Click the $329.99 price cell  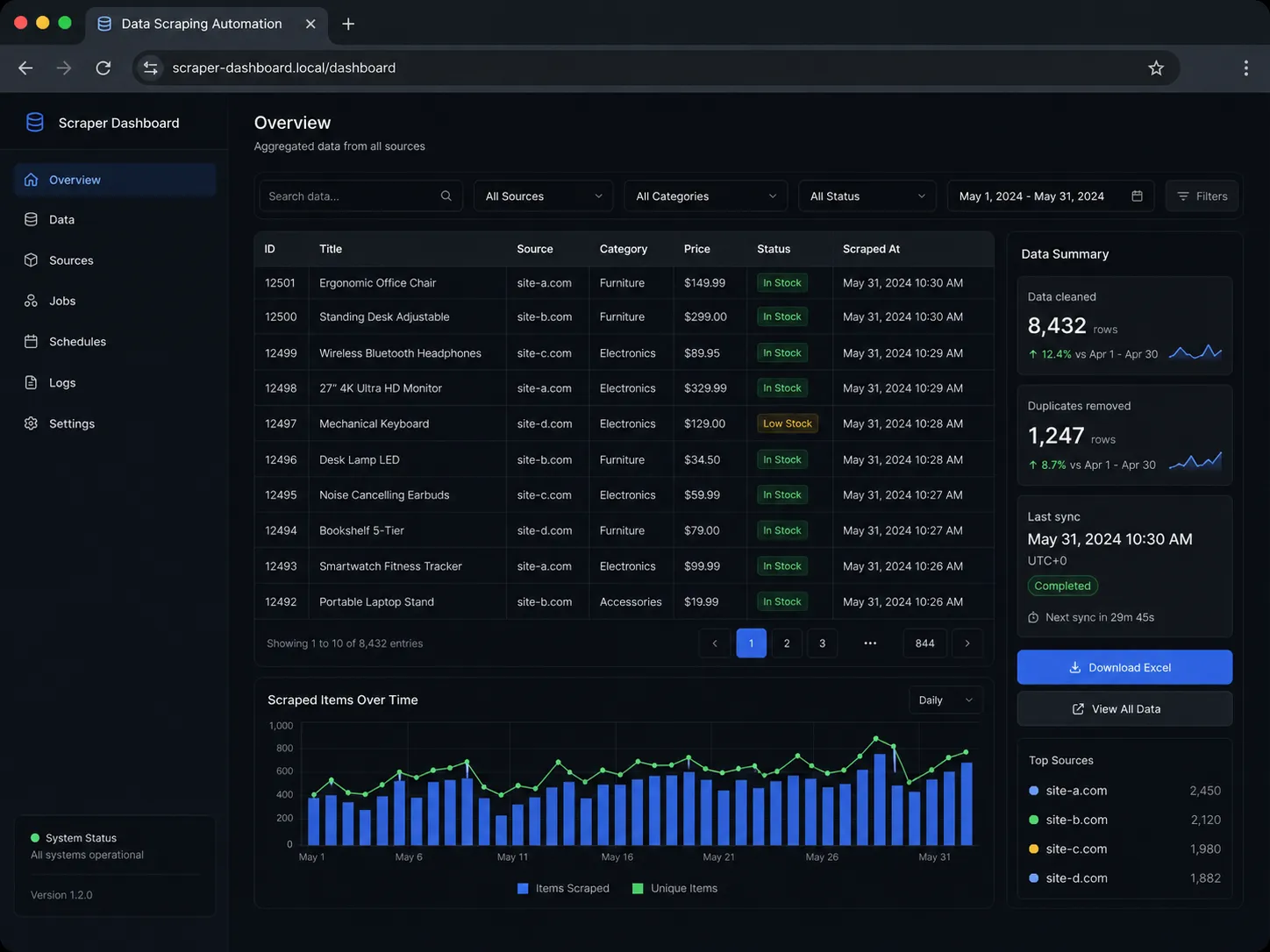click(x=705, y=388)
